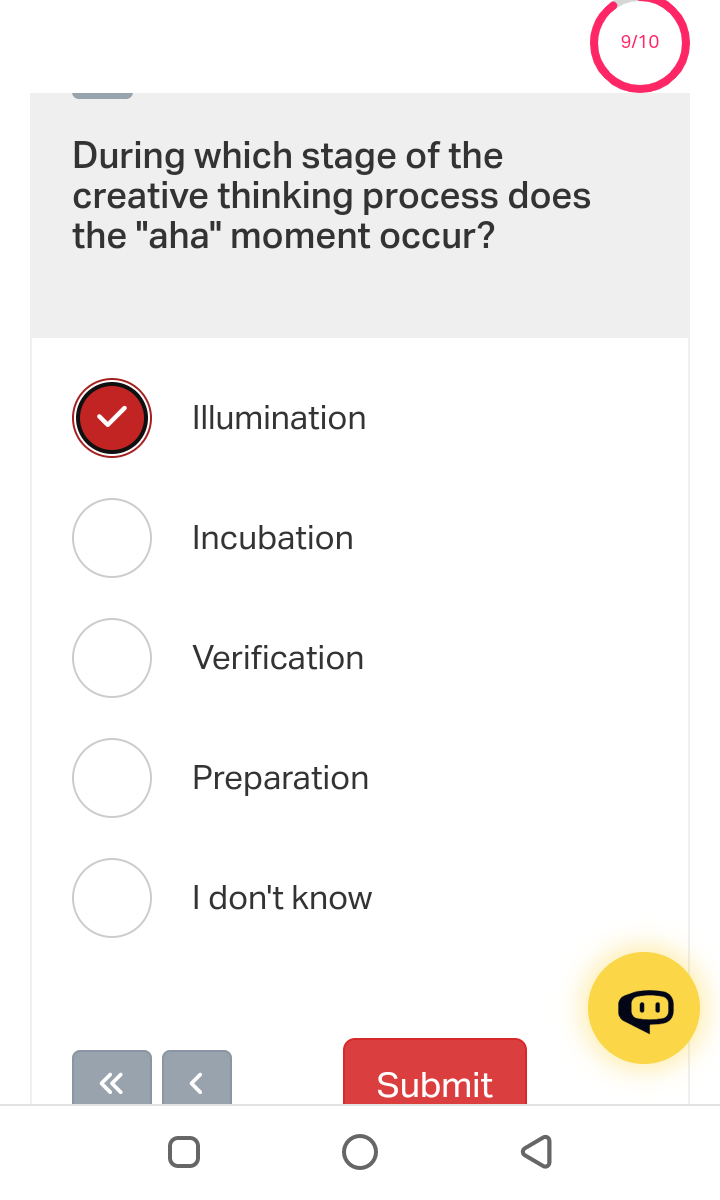Tap the Android home circle icon
The height and width of the screenshot is (1200, 720).
[x=360, y=1151]
